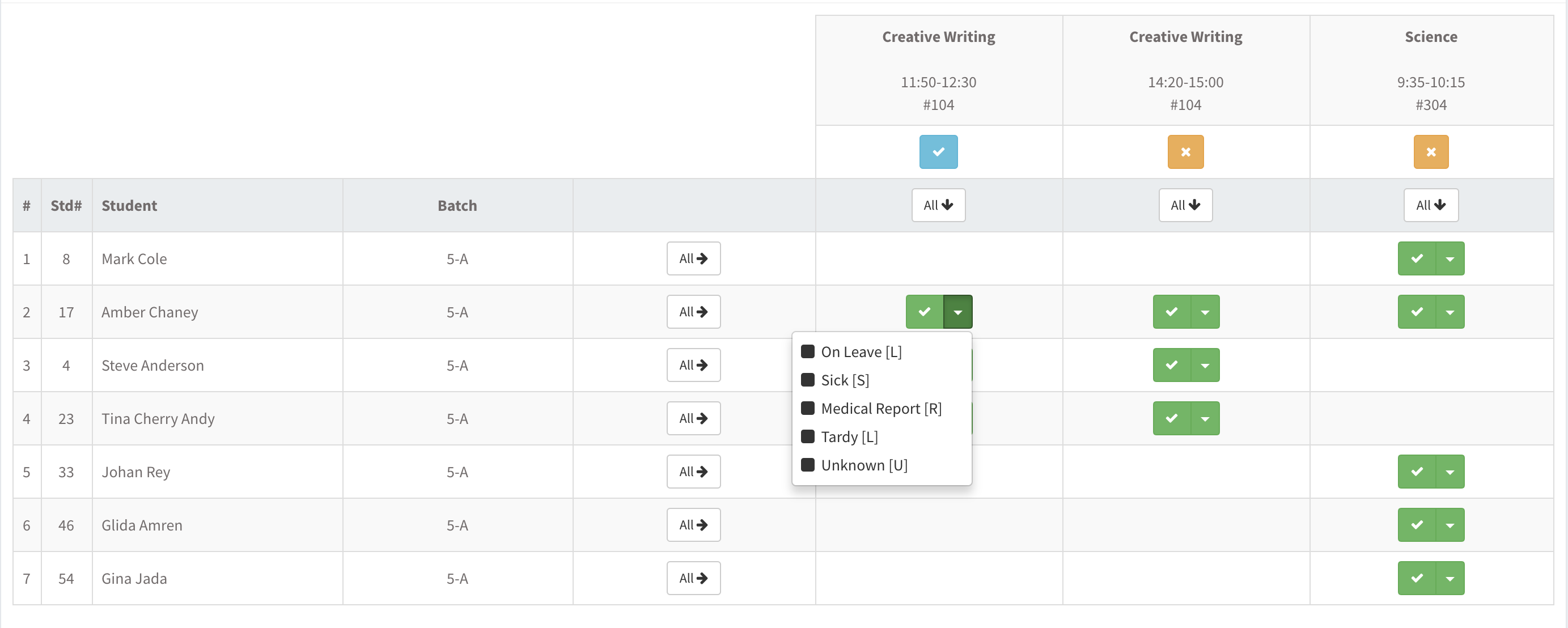Open Tina Cherry Andy's 14:20 status dropdown
Viewport: 1568px width, 628px height.
tap(1205, 418)
